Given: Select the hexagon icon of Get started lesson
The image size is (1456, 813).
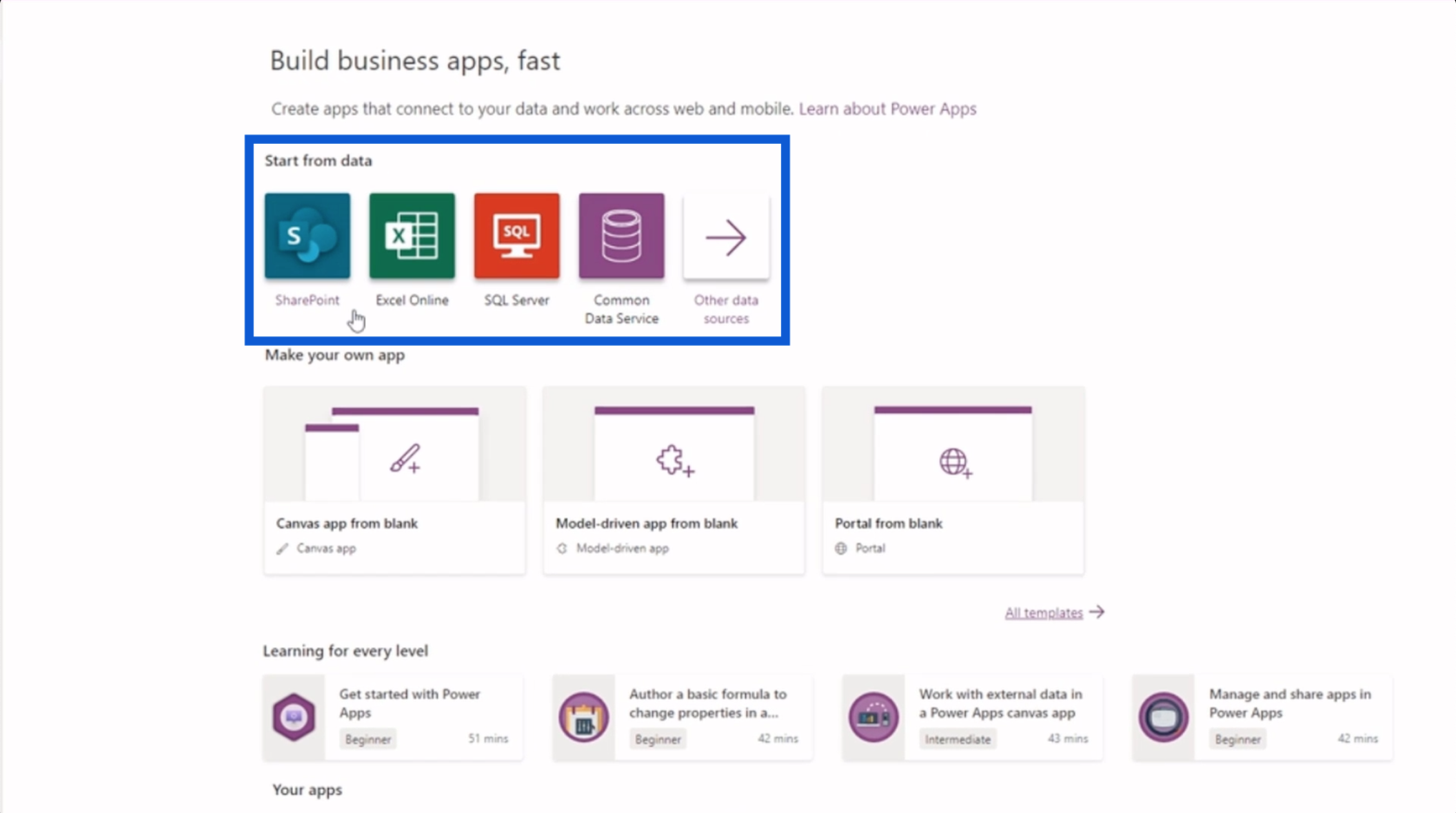Looking at the screenshot, I should [x=294, y=718].
